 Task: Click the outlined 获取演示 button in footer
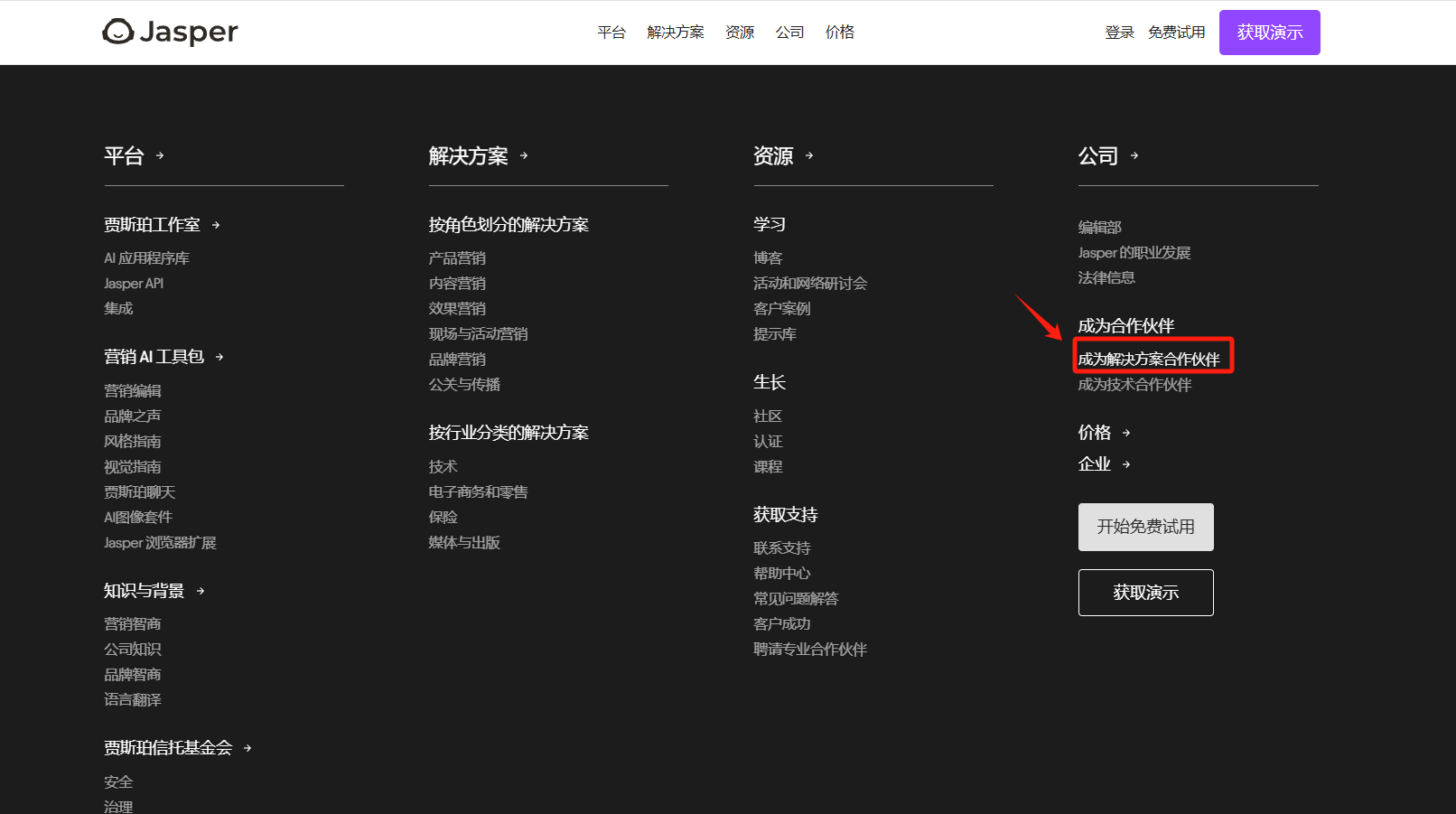[x=1146, y=593]
